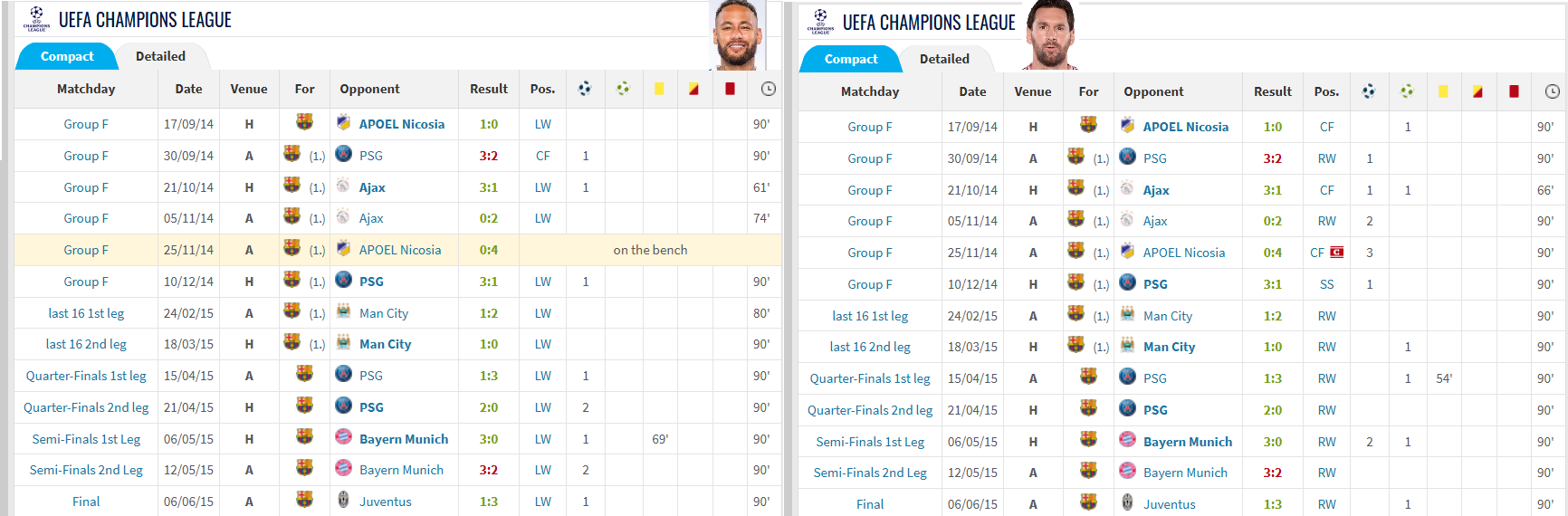Viewport: 1568px width, 516px height.
Task: Click the Man City link in right last 16 2nd leg row
Action: 1169,347
